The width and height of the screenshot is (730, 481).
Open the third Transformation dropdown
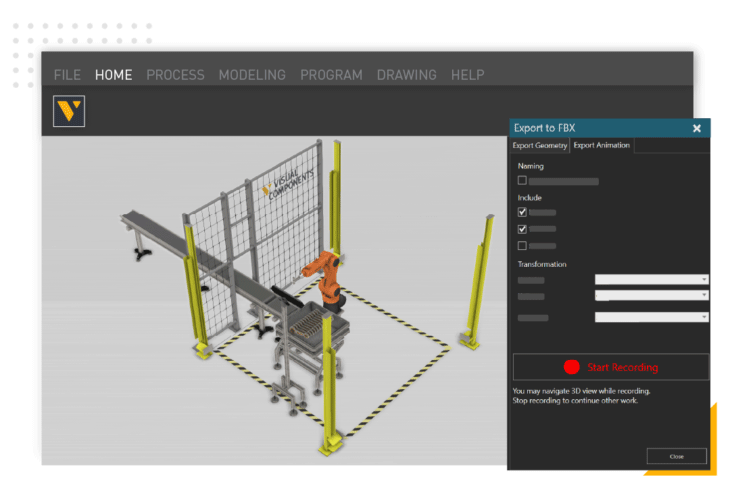click(651, 317)
